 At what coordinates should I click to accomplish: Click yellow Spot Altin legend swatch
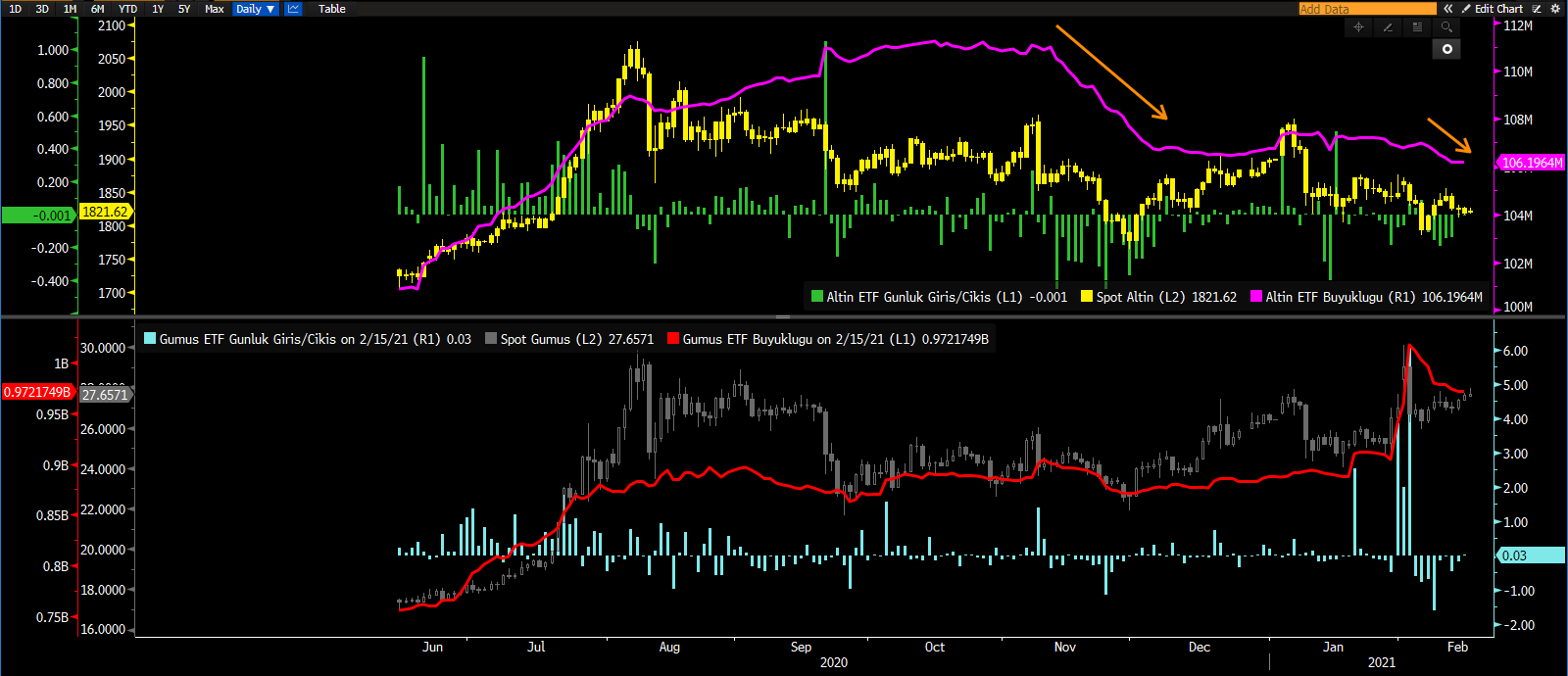click(1087, 297)
